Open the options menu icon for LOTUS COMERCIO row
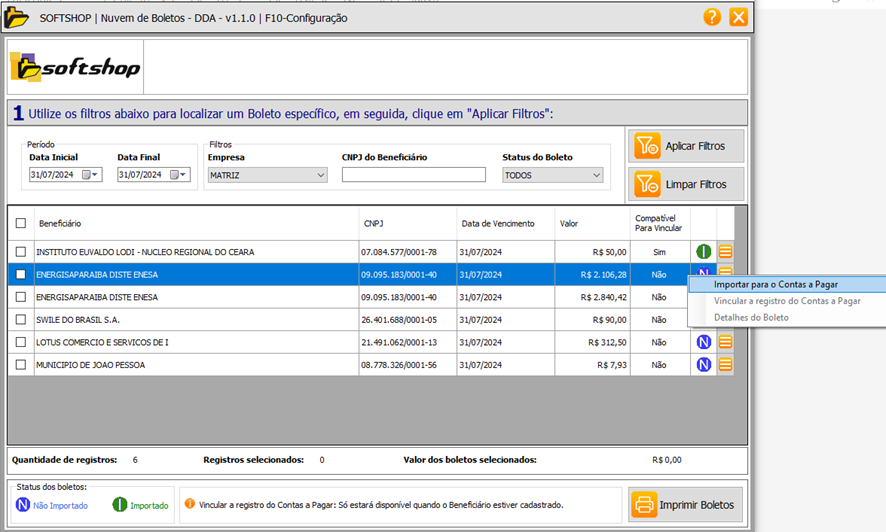 coord(726,342)
